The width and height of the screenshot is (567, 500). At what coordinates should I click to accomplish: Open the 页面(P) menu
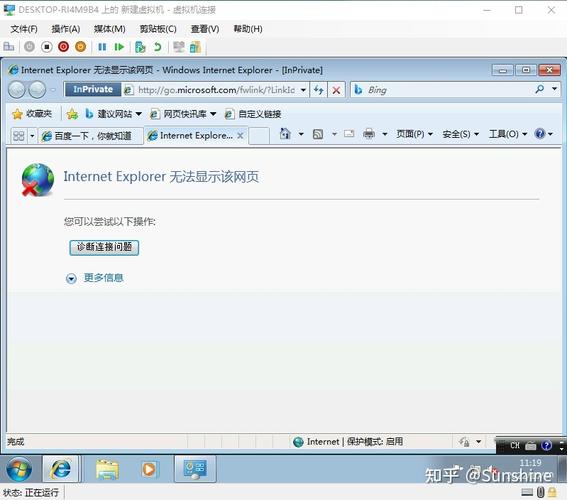[414, 134]
